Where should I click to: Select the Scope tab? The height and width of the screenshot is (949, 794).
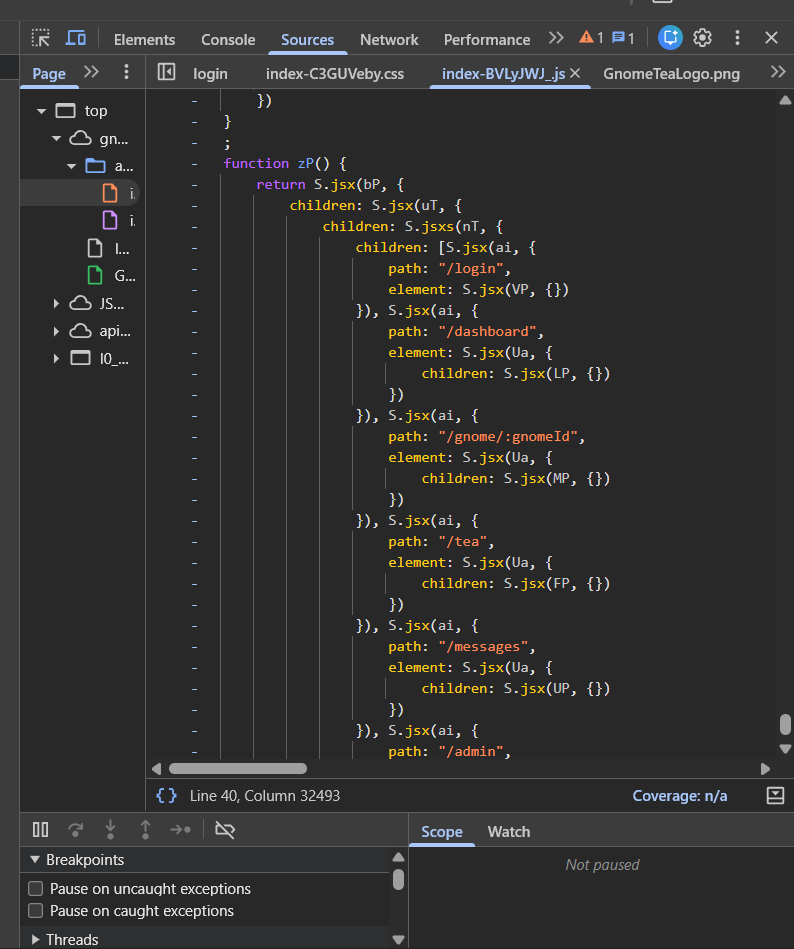point(442,832)
